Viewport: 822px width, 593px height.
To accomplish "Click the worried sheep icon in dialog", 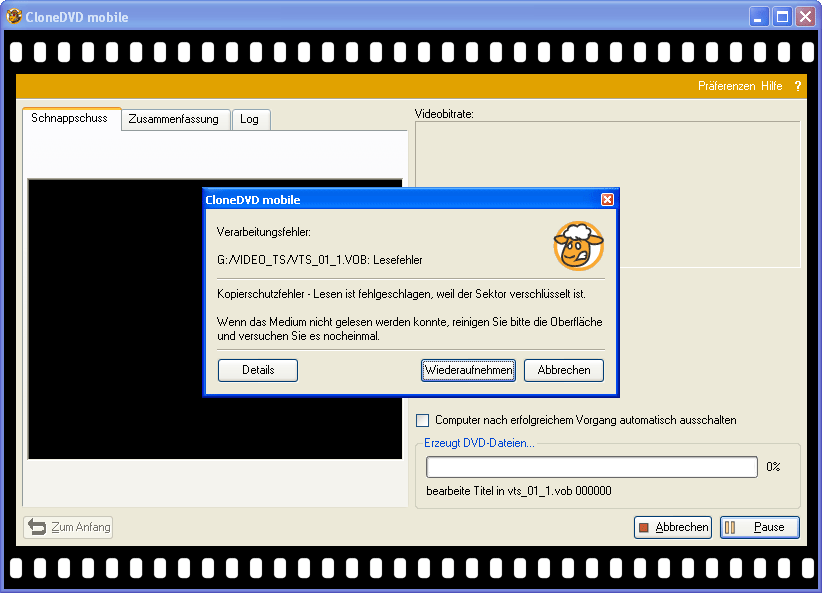I will coord(579,246).
